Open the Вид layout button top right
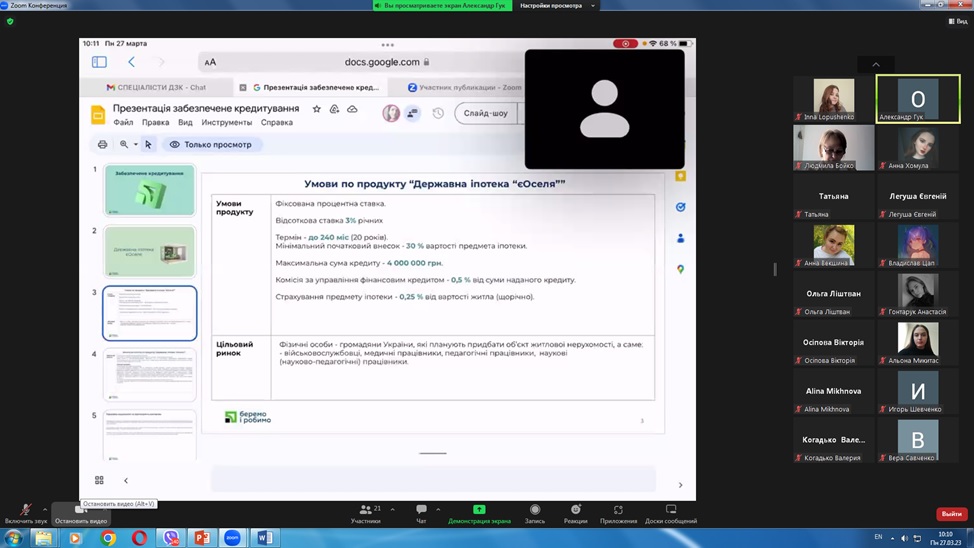Image resolution: width=974 pixels, height=548 pixels. point(958,21)
